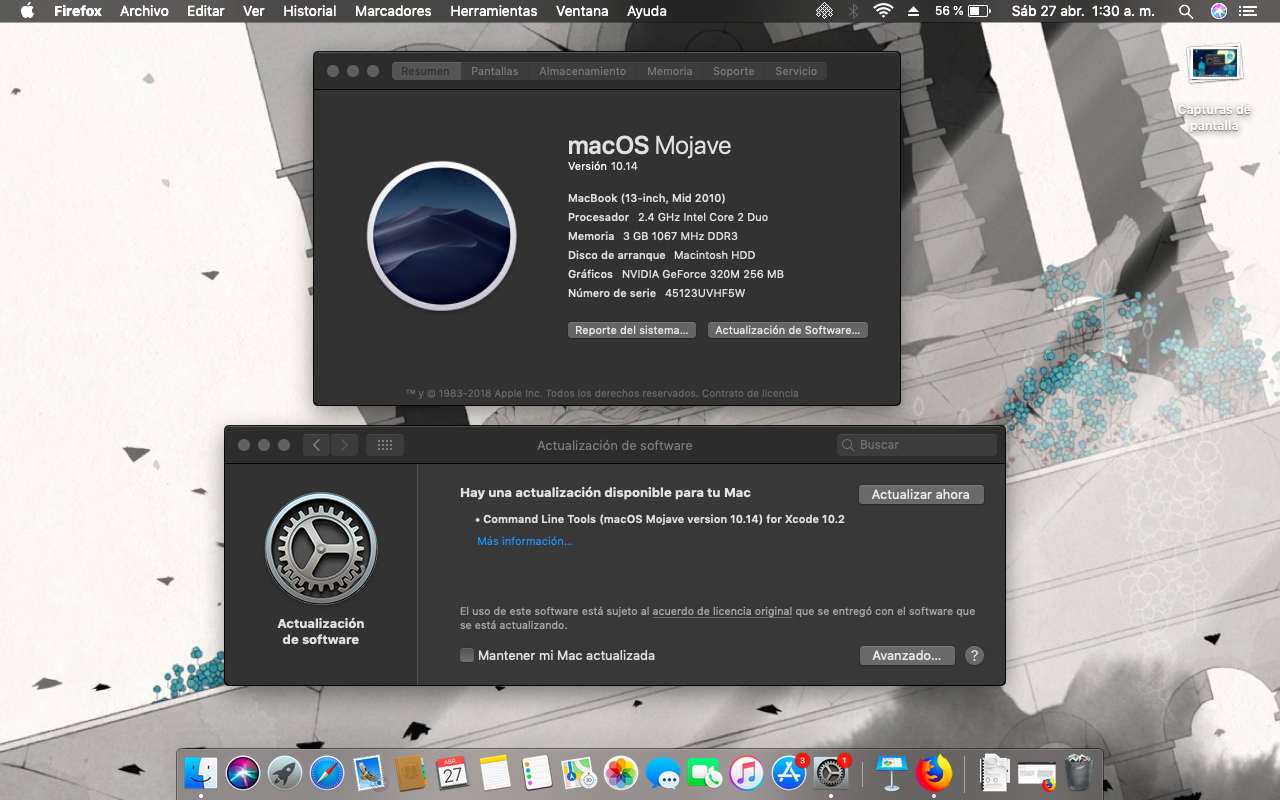1280x800 pixels.
Task: Open Keynote podium icon in dock
Action: (x=891, y=772)
